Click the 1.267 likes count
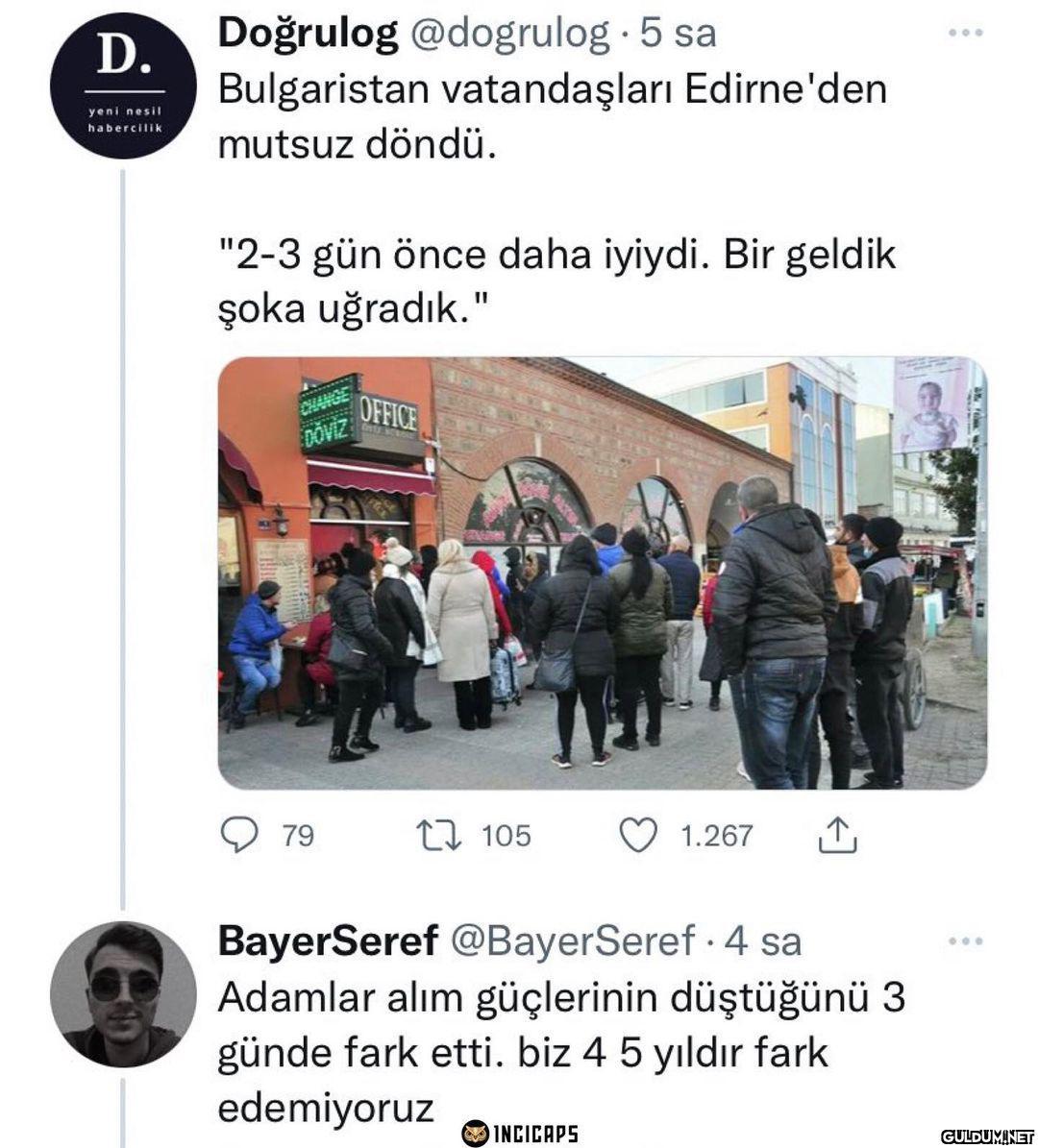Screen dimensions: 1038x1148 (716, 836)
